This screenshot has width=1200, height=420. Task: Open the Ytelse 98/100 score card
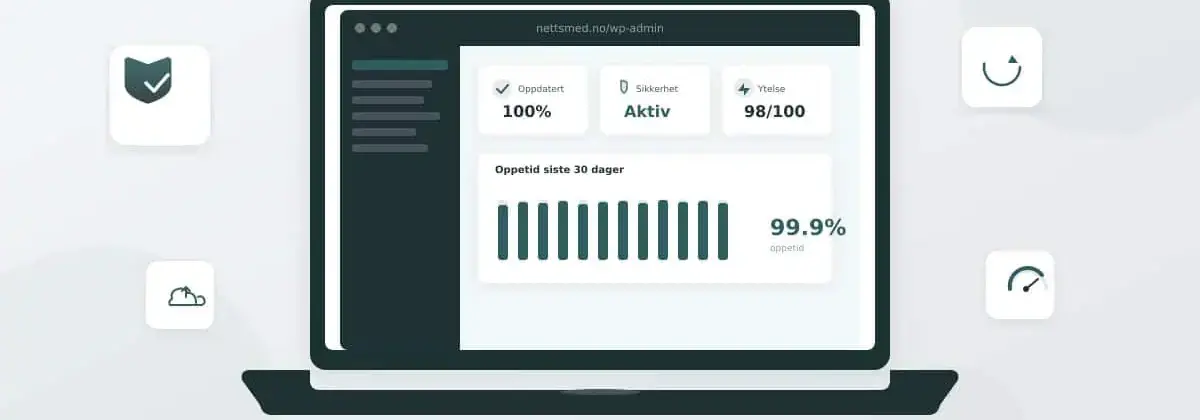click(x=776, y=100)
